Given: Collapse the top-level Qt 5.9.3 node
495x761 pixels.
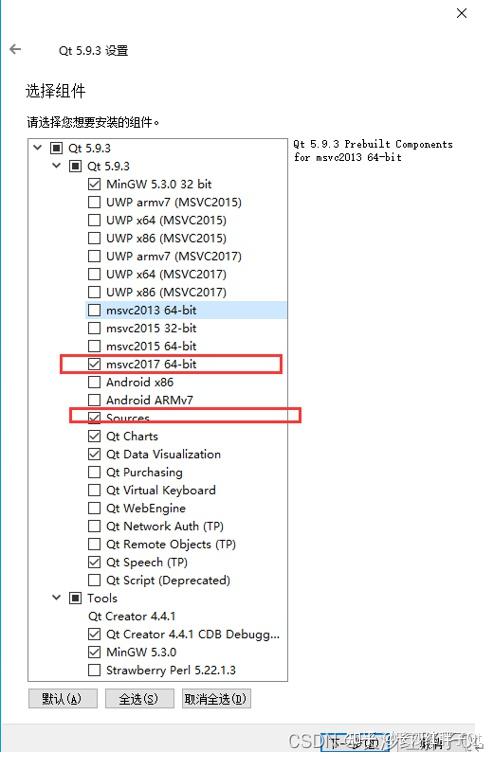Looking at the screenshot, I should [x=38, y=147].
